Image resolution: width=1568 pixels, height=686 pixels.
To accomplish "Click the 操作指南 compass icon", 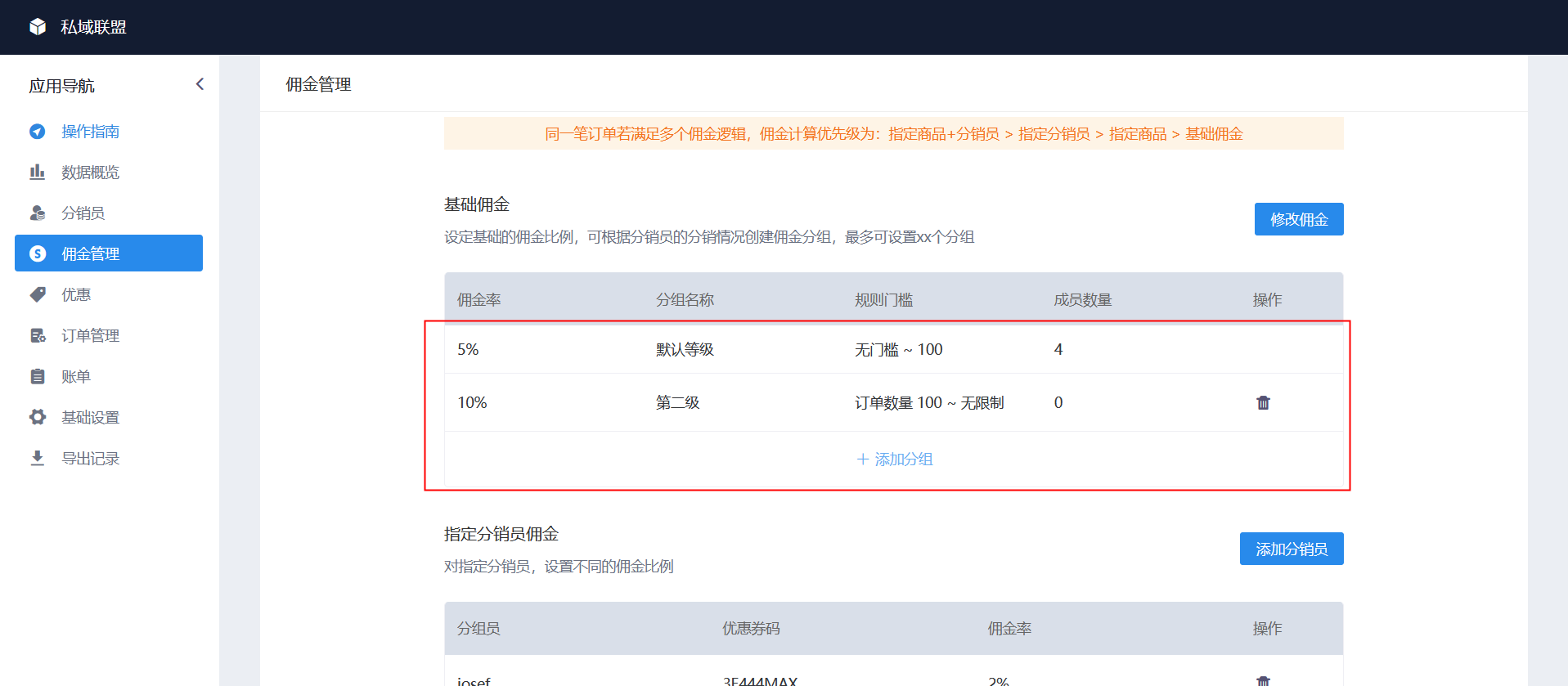I will pyautogui.click(x=38, y=132).
